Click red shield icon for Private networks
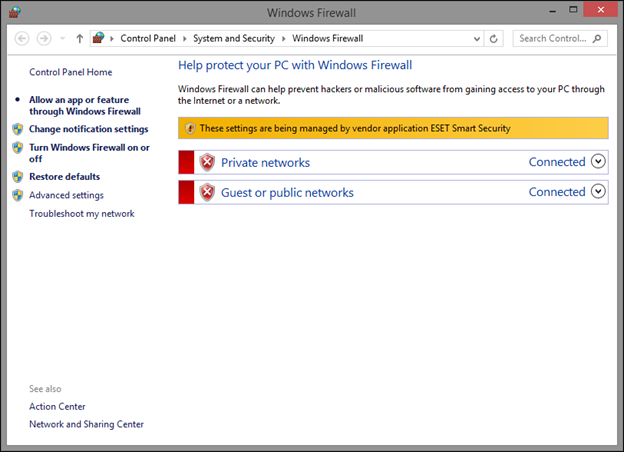624x452 pixels. click(x=207, y=162)
